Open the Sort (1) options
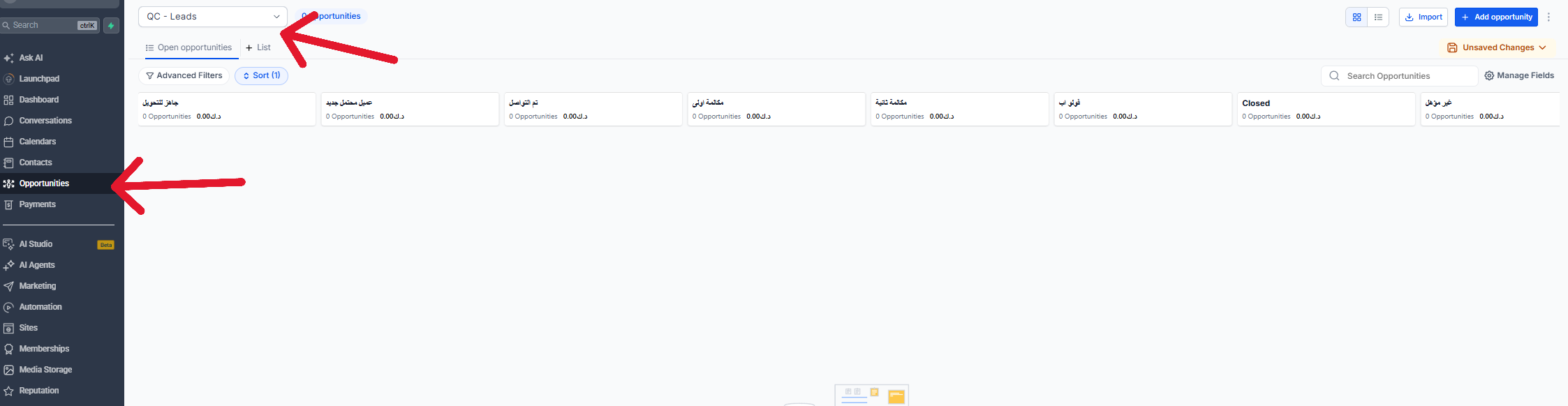 tap(261, 75)
